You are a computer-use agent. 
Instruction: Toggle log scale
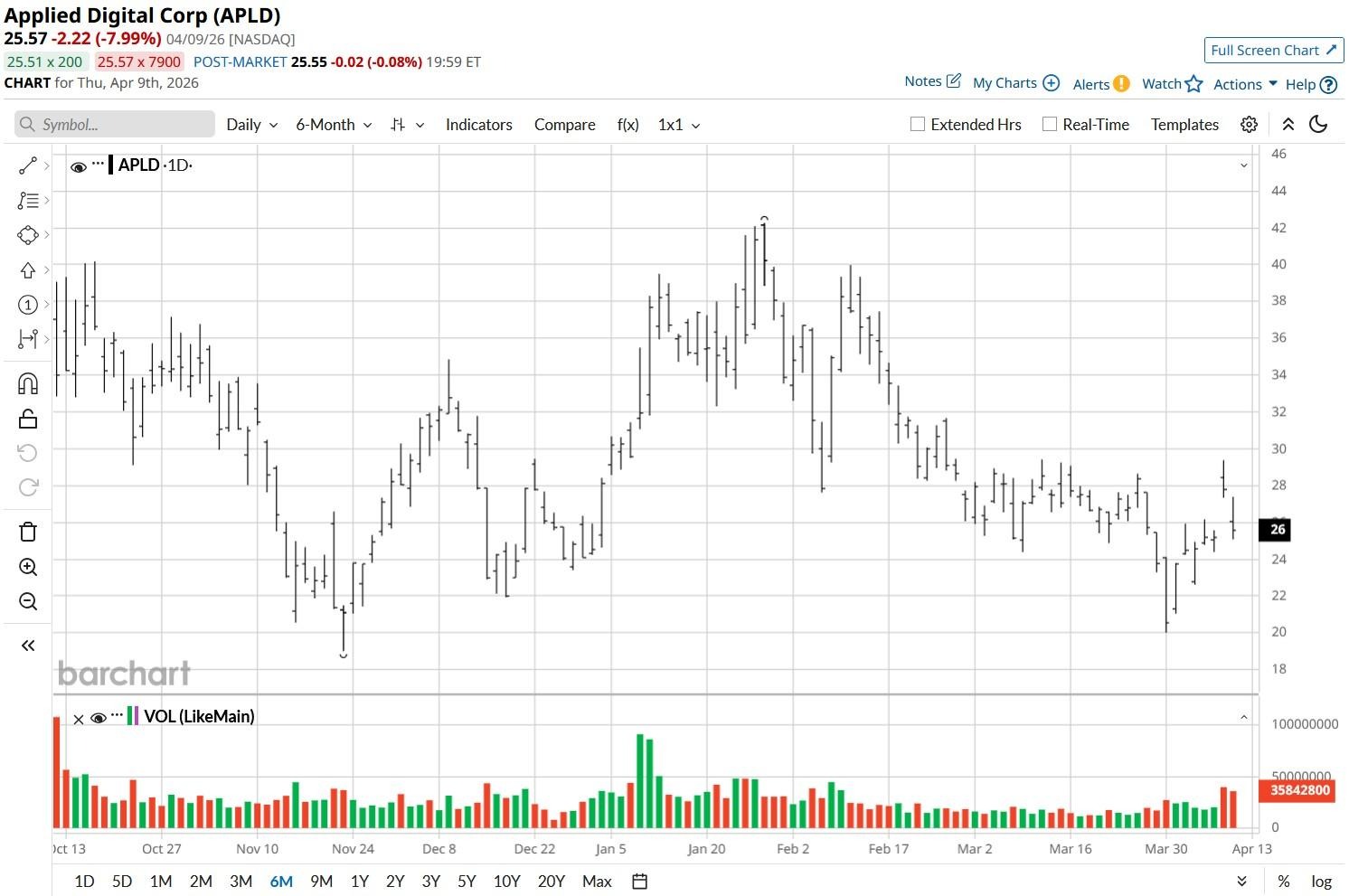click(x=1322, y=882)
